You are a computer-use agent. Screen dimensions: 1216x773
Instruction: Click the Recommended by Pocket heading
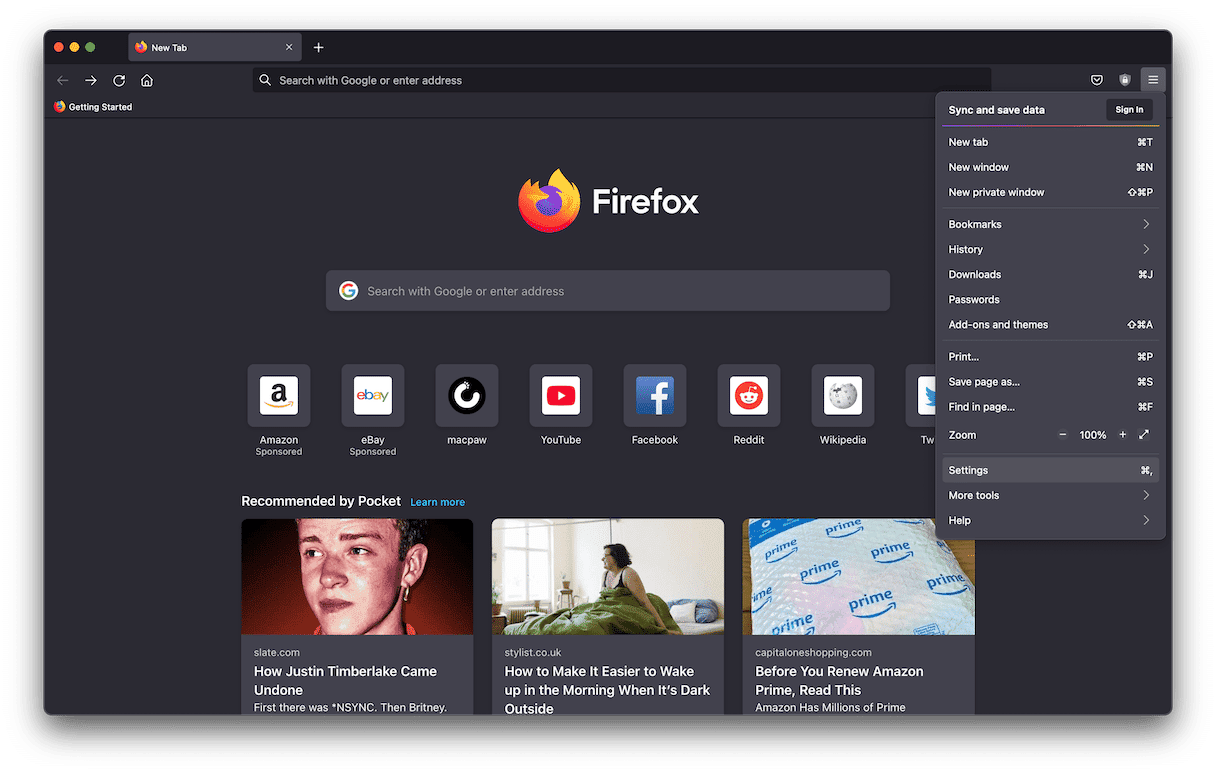321,501
